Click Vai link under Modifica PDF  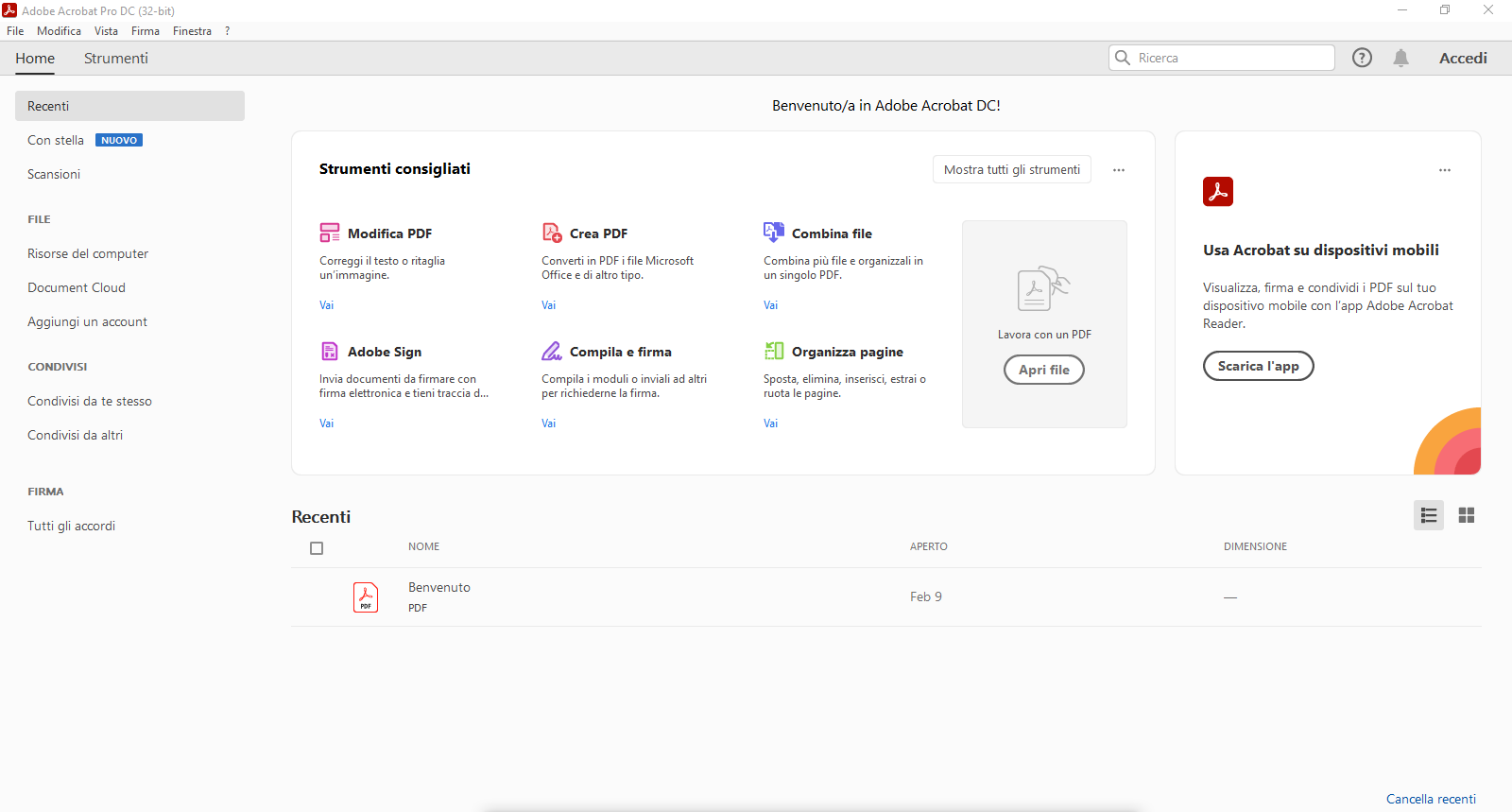tap(326, 305)
